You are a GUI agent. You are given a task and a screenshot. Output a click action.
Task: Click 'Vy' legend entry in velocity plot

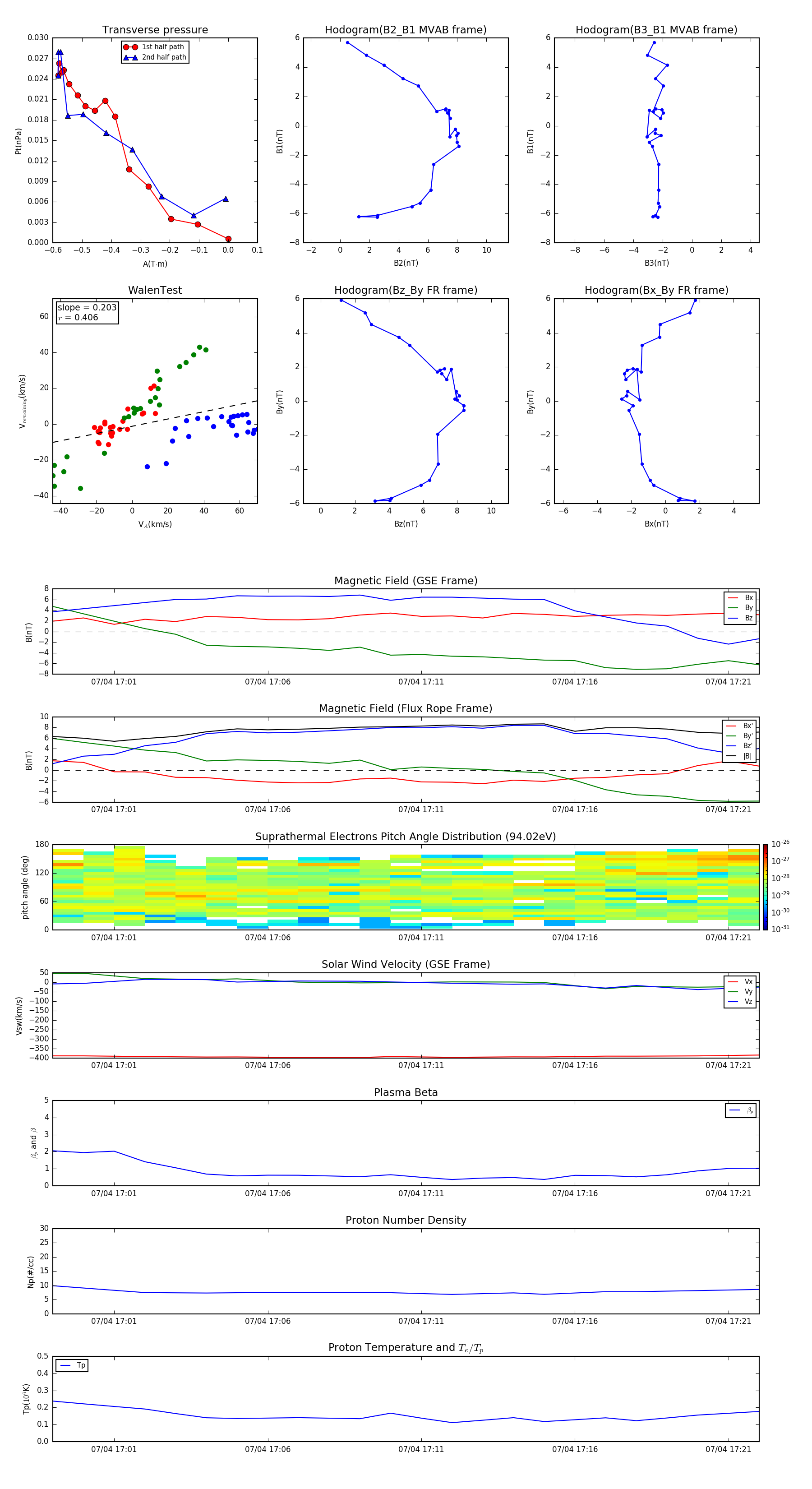pyautogui.click(x=740, y=992)
